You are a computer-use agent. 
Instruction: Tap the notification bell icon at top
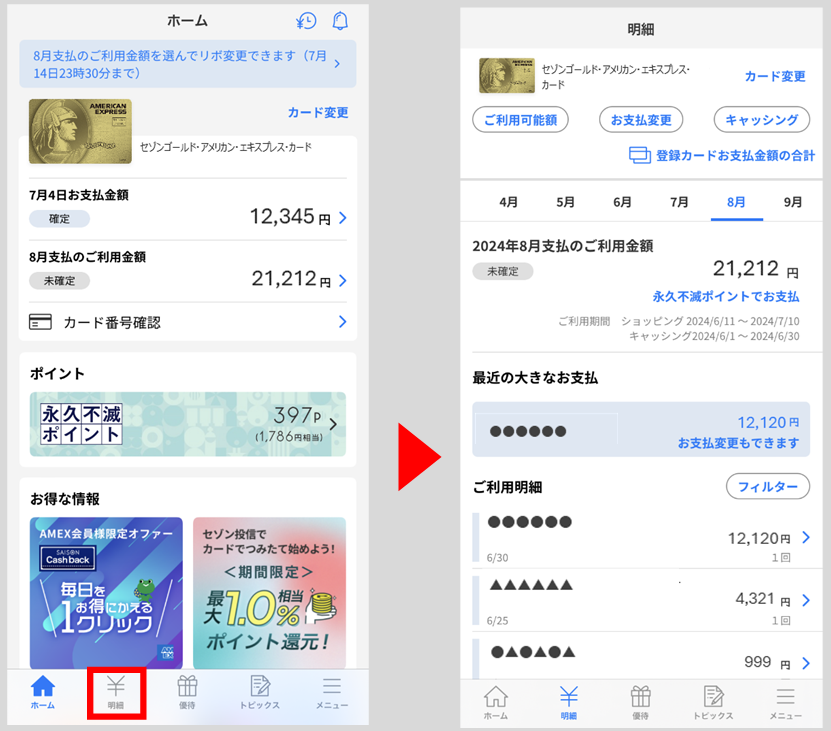pyautogui.click(x=340, y=20)
